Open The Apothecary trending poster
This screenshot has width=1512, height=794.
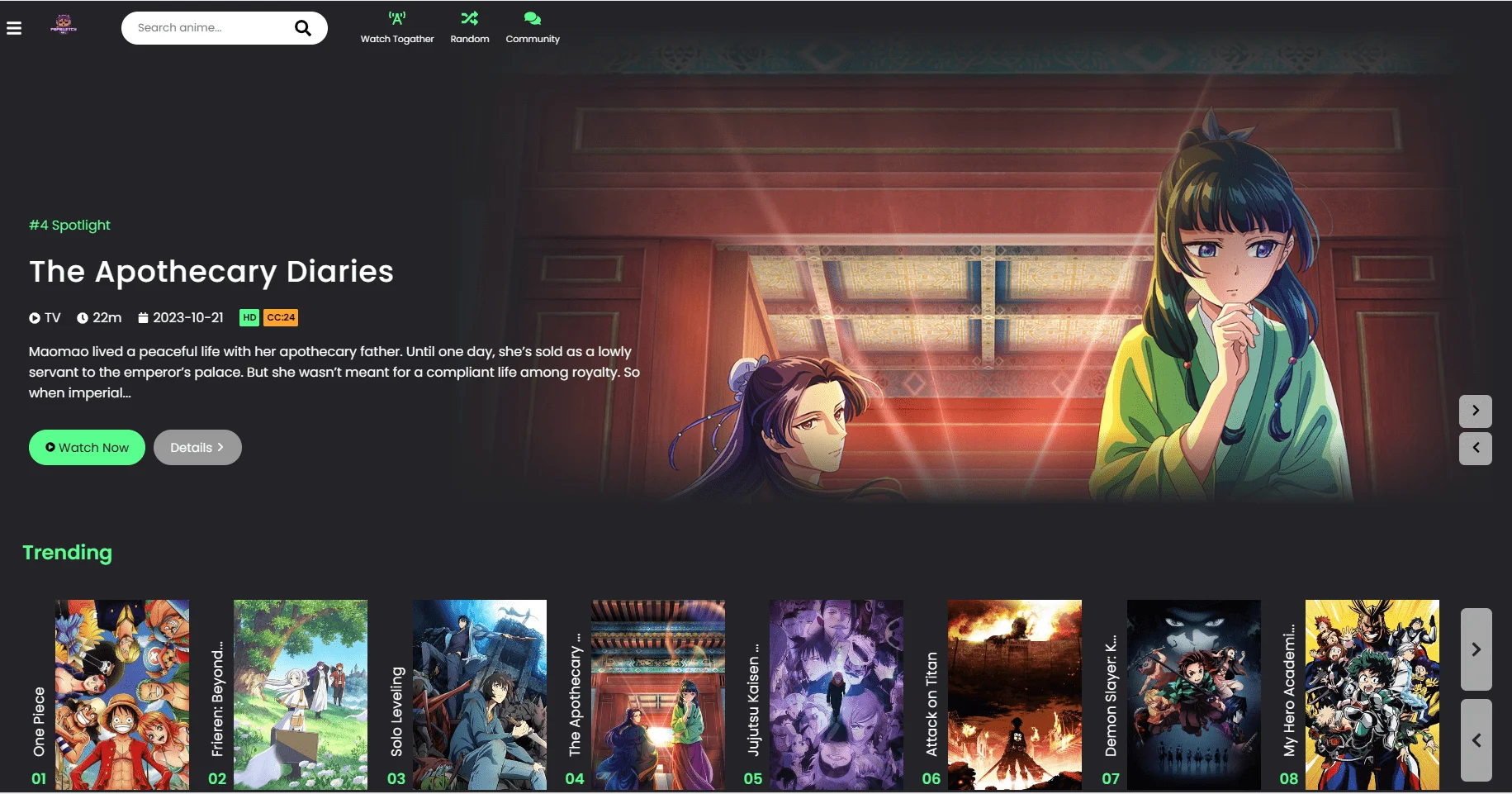pyautogui.click(x=658, y=695)
